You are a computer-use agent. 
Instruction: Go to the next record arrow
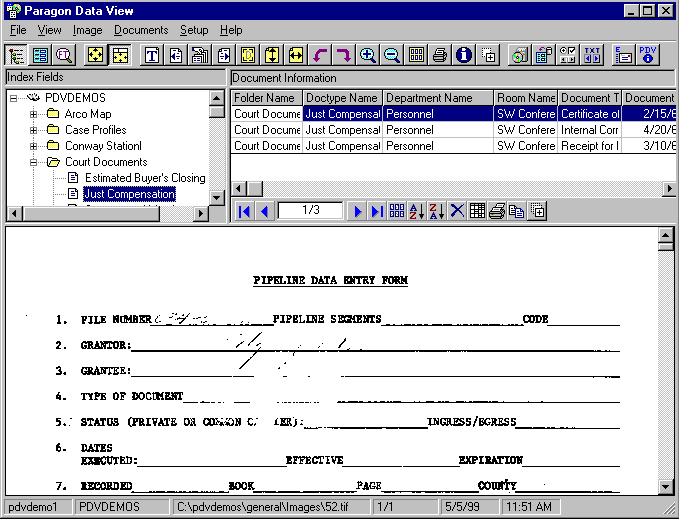pos(358,211)
